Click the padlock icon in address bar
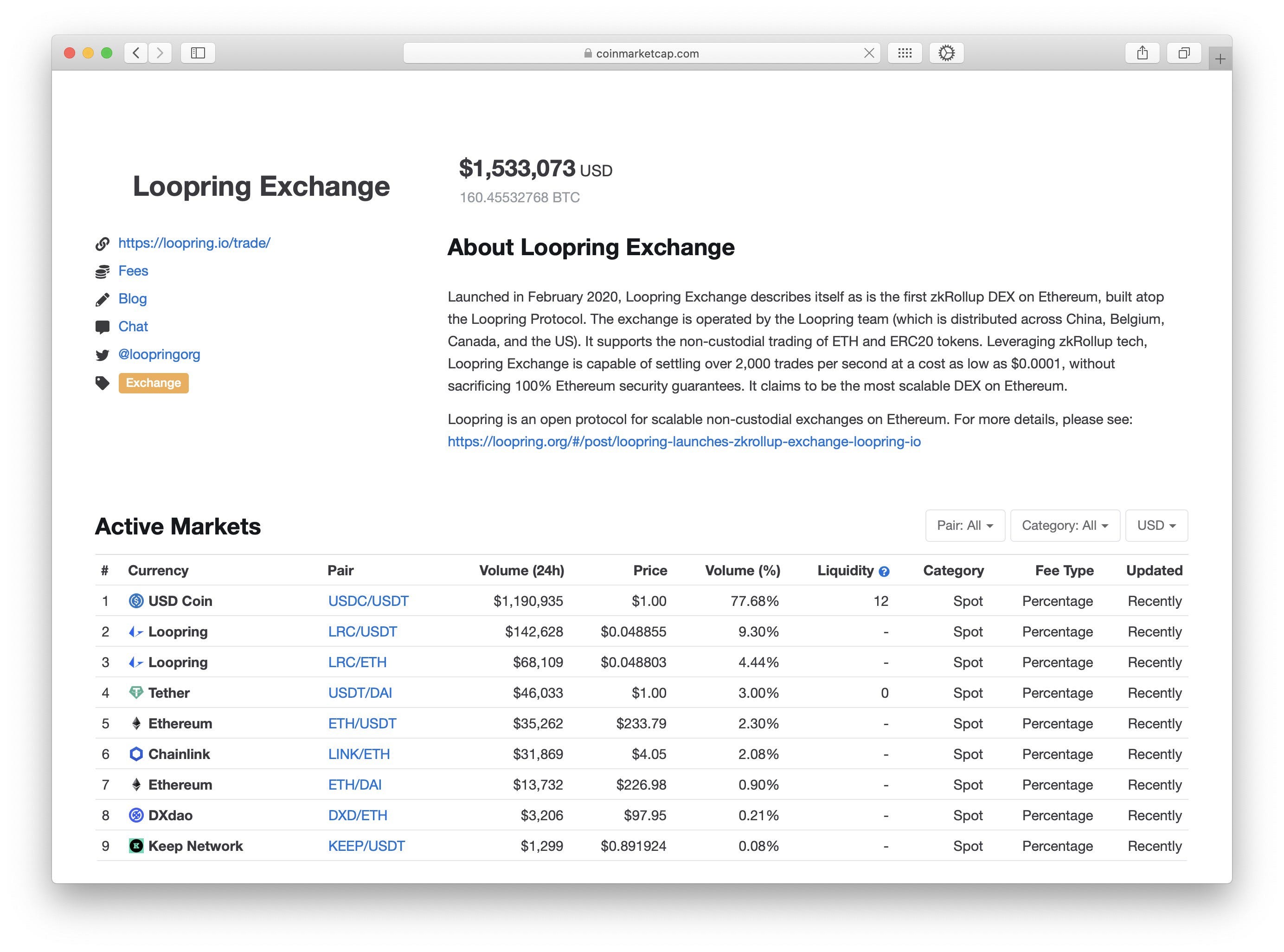This screenshot has height=952, width=1284. click(588, 53)
